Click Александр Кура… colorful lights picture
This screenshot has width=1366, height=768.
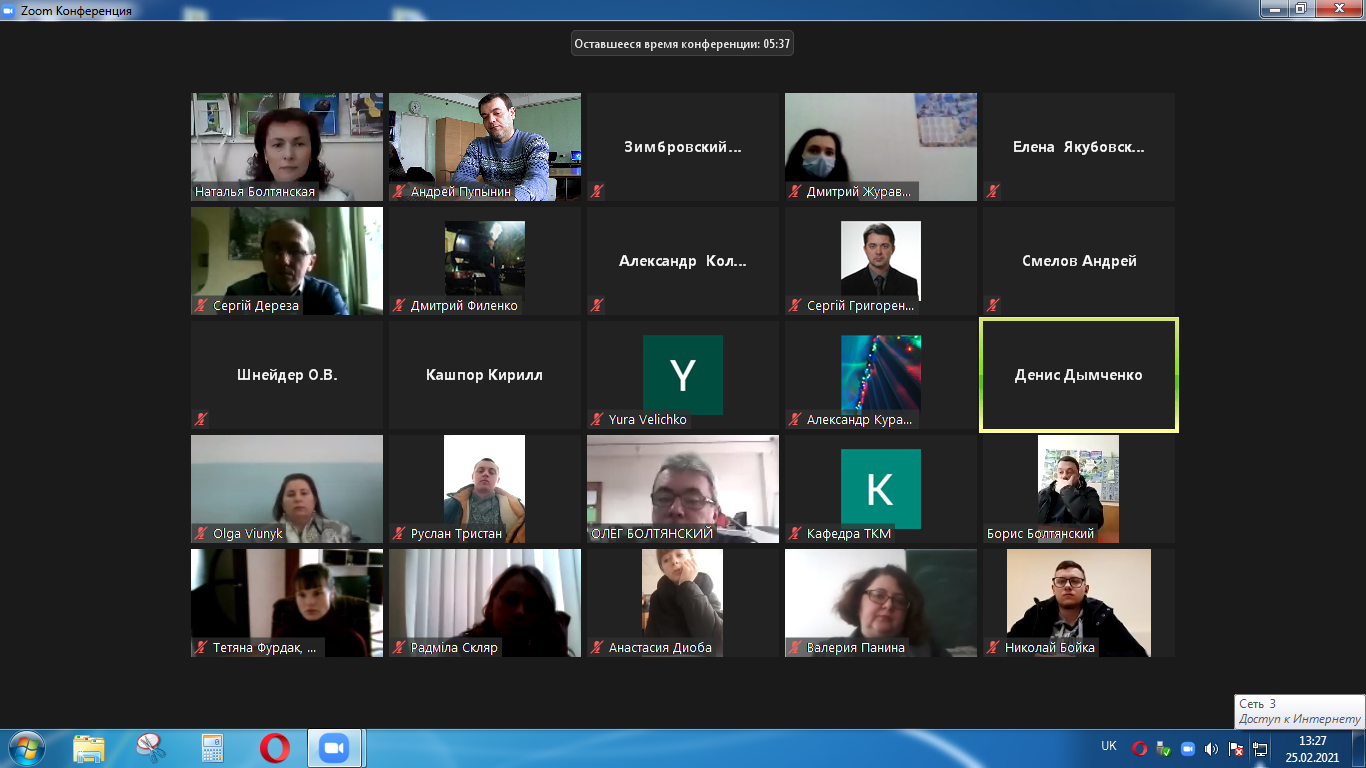tap(881, 375)
